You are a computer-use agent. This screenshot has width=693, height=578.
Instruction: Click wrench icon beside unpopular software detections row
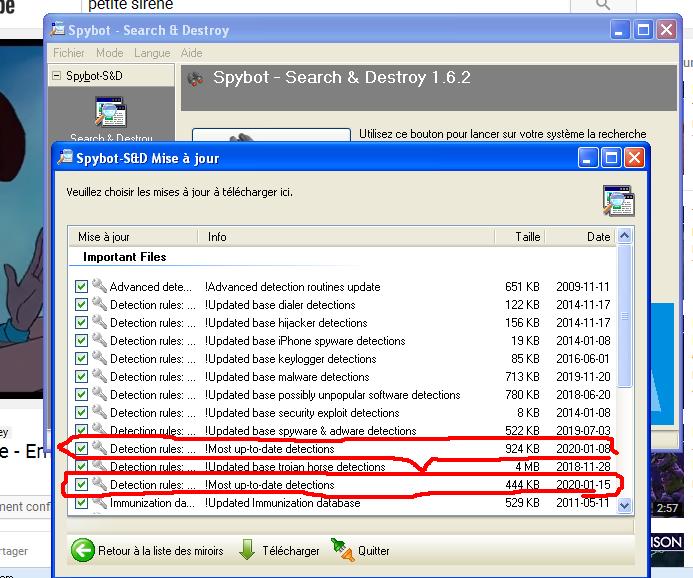click(x=99, y=394)
